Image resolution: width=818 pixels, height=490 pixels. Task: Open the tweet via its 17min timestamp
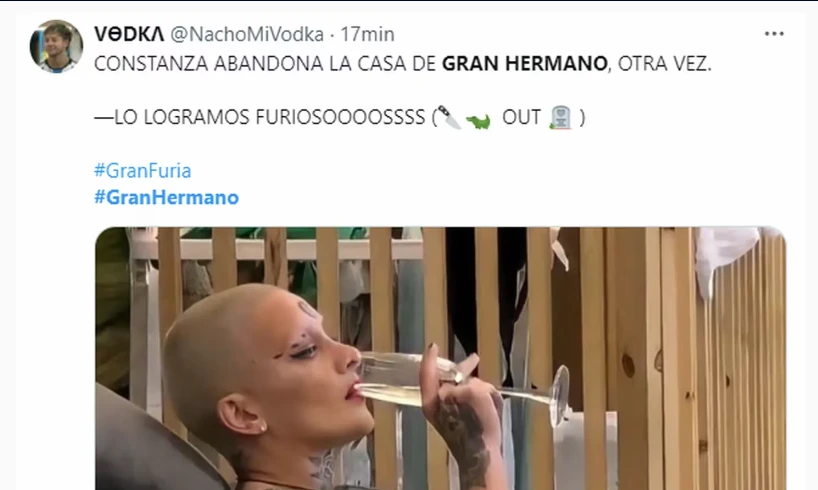[x=367, y=34]
